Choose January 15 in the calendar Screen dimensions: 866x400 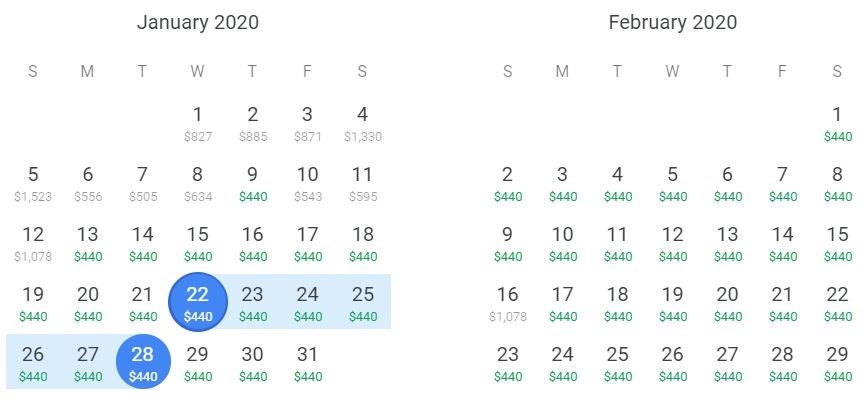tap(198, 243)
